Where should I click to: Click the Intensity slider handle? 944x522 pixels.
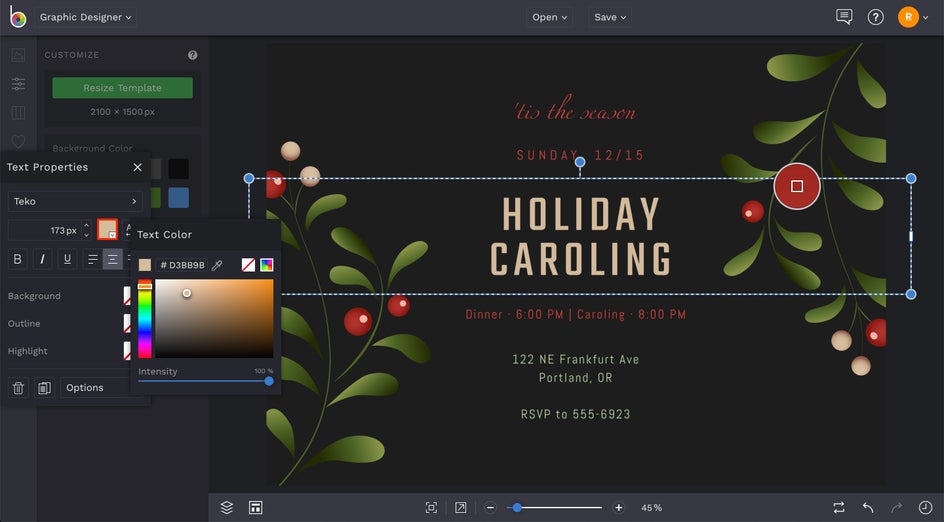[269, 381]
